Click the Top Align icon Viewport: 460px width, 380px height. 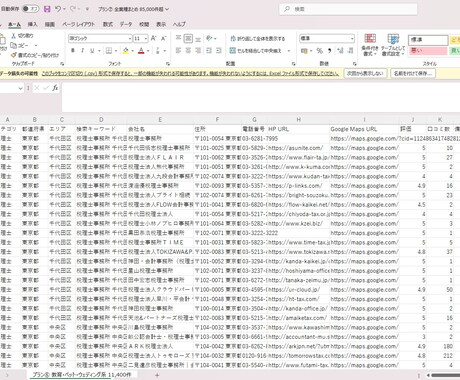[178, 39]
